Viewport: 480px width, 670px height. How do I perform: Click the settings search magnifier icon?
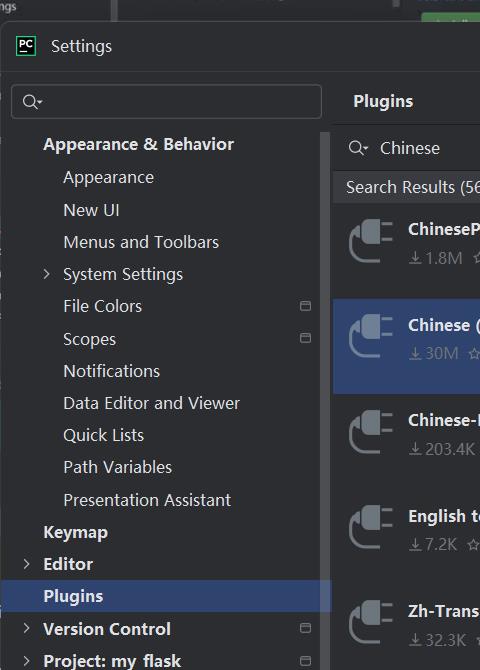[32, 102]
